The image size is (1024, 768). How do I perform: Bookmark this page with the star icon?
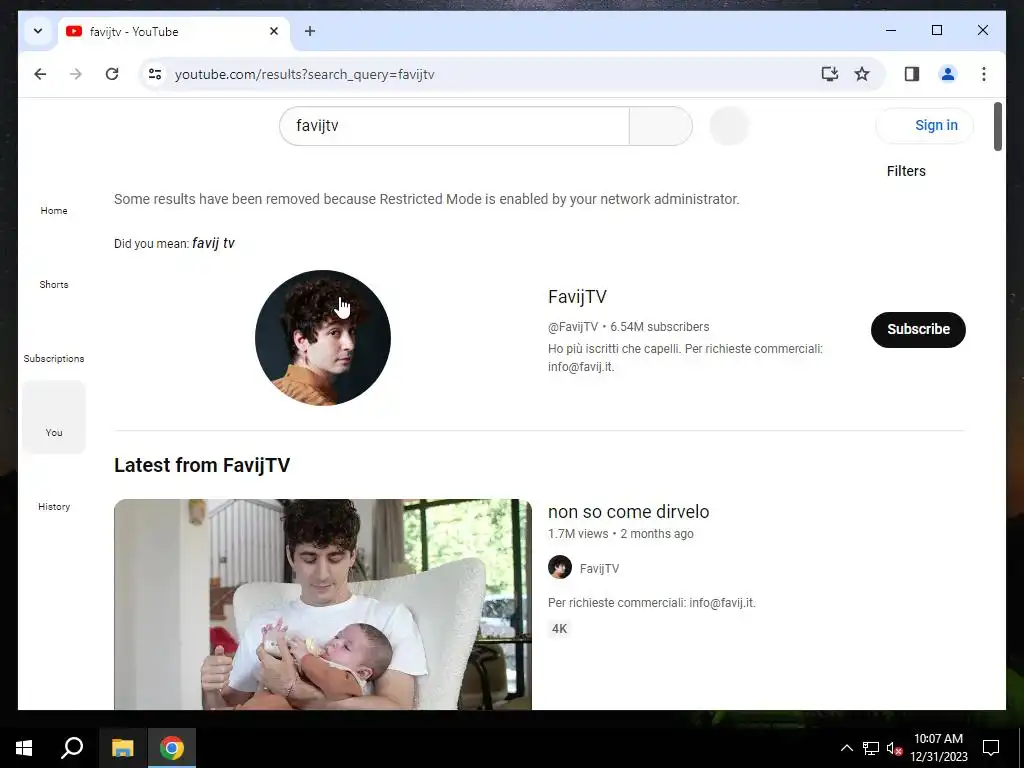click(x=862, y=74)
